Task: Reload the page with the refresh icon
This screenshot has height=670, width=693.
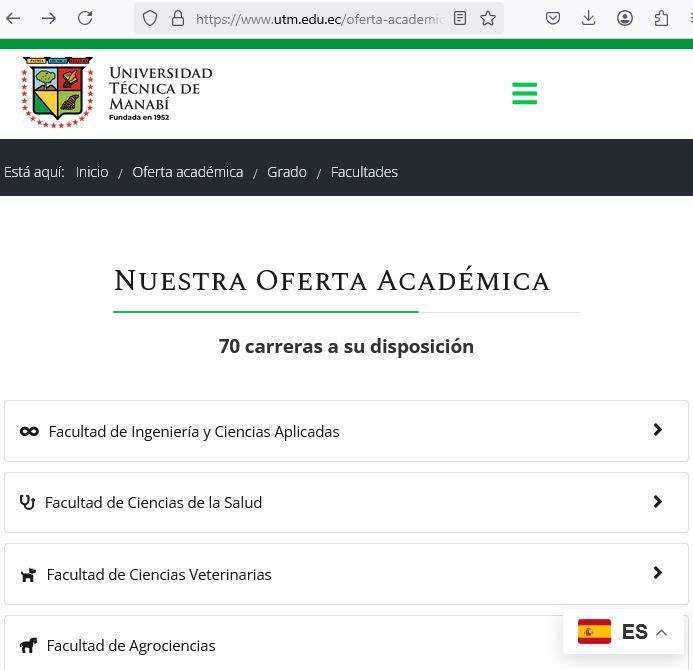Action: 85,18
